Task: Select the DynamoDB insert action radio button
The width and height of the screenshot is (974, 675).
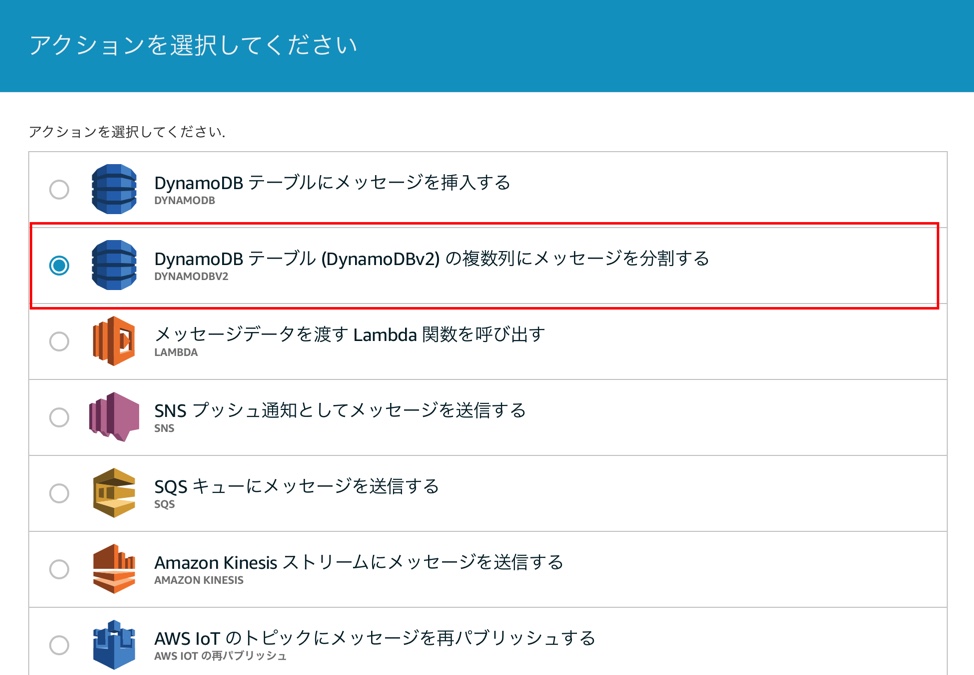Action: click(59, 189)
